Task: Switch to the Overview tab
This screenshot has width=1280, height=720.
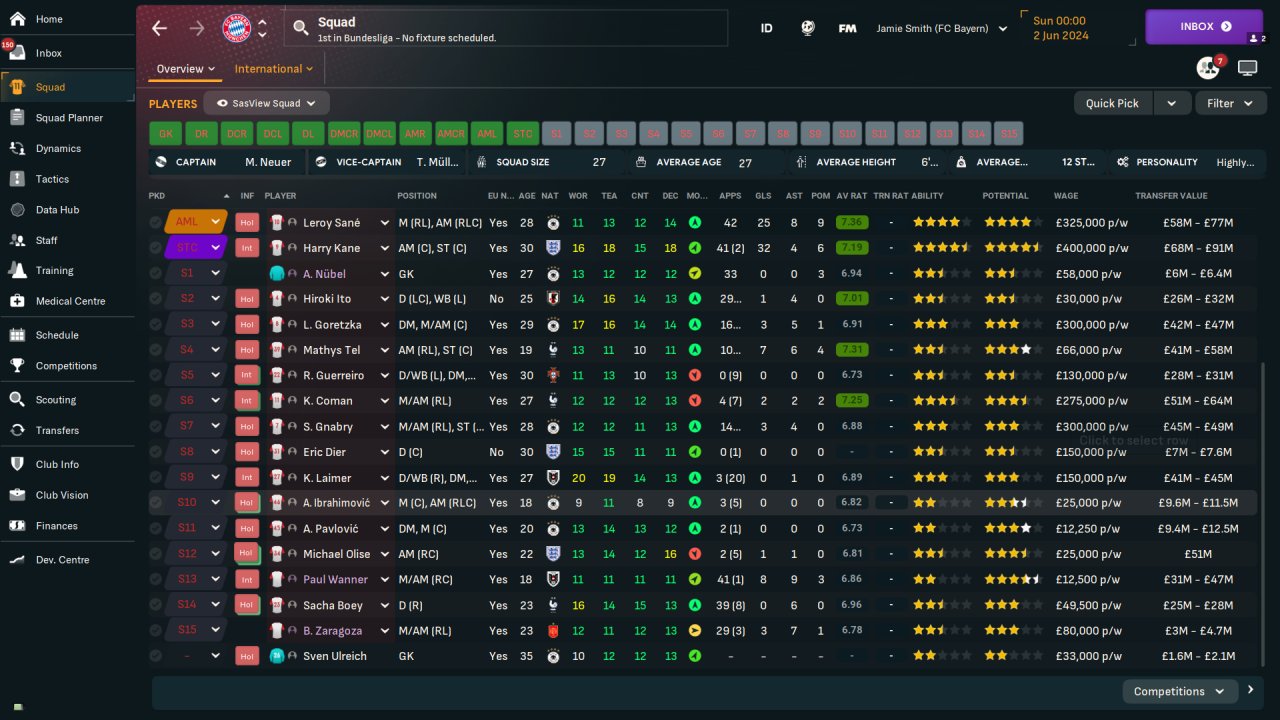Action: pos(186,69)
